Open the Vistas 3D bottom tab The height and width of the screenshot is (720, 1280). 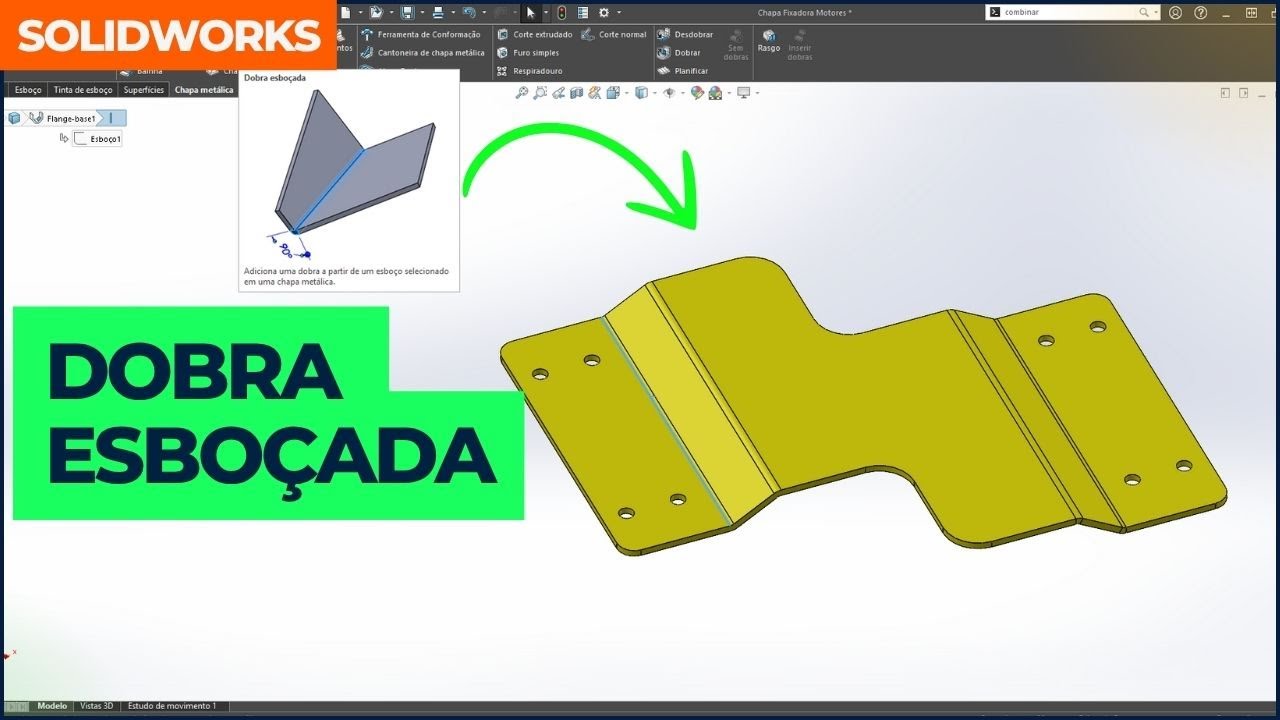(96, 706)
